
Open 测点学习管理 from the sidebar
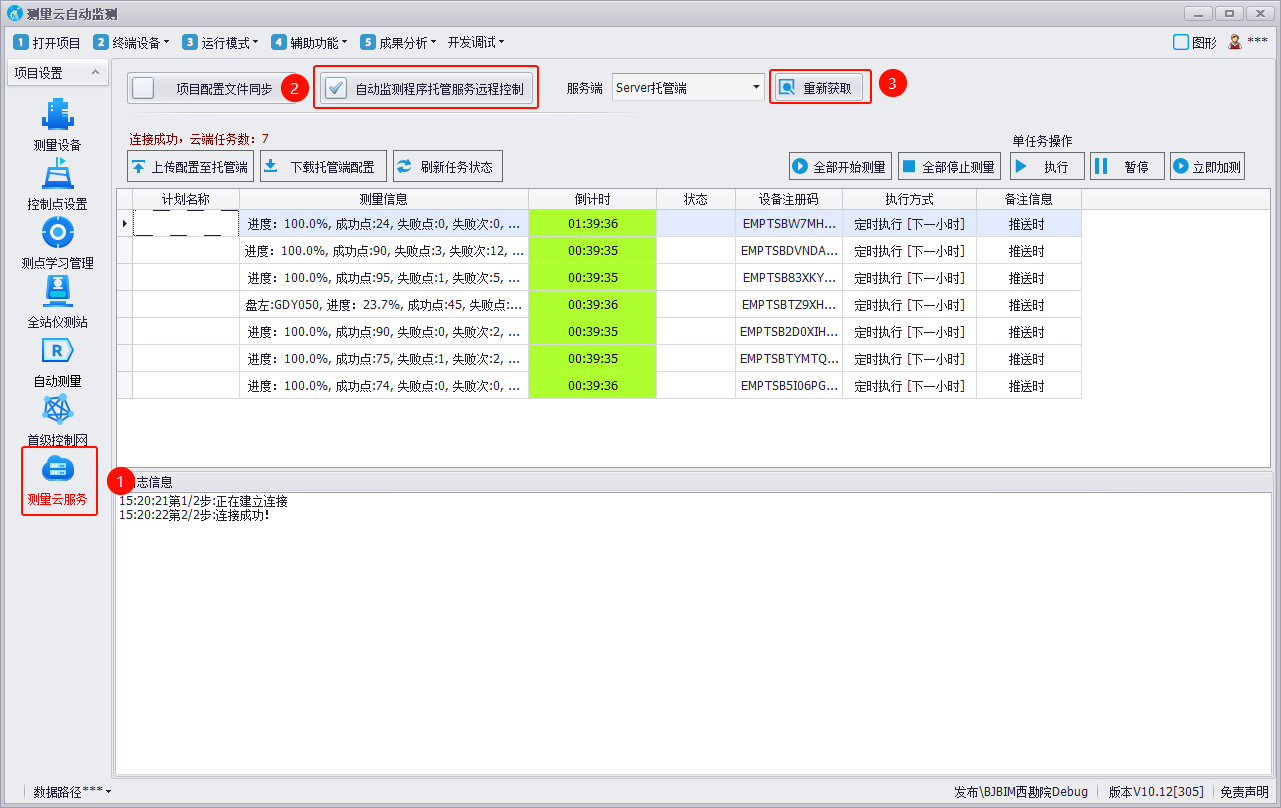point(57,232)
